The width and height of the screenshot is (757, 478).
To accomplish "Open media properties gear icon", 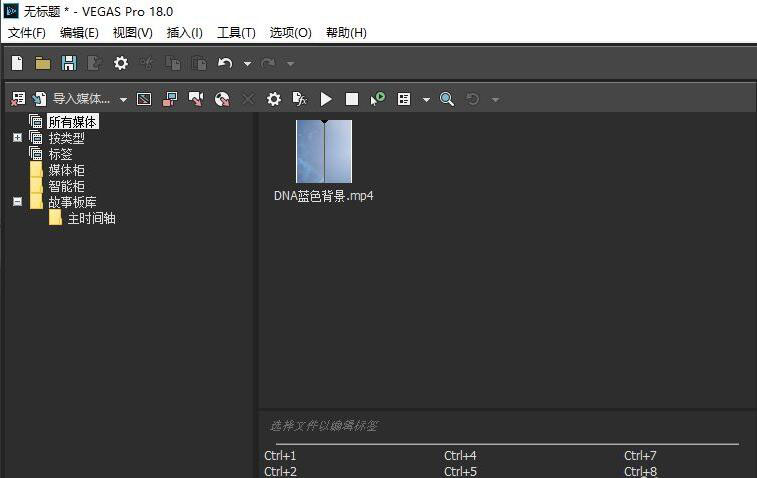I will coord(274,99).
